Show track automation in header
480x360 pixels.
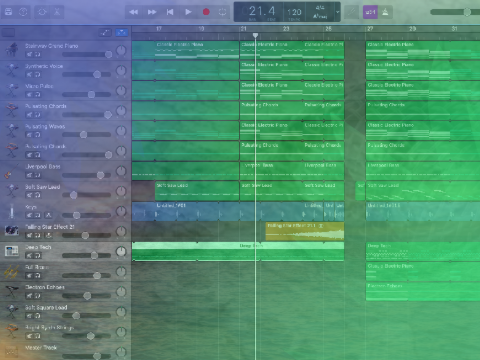[x=105, y=32]
